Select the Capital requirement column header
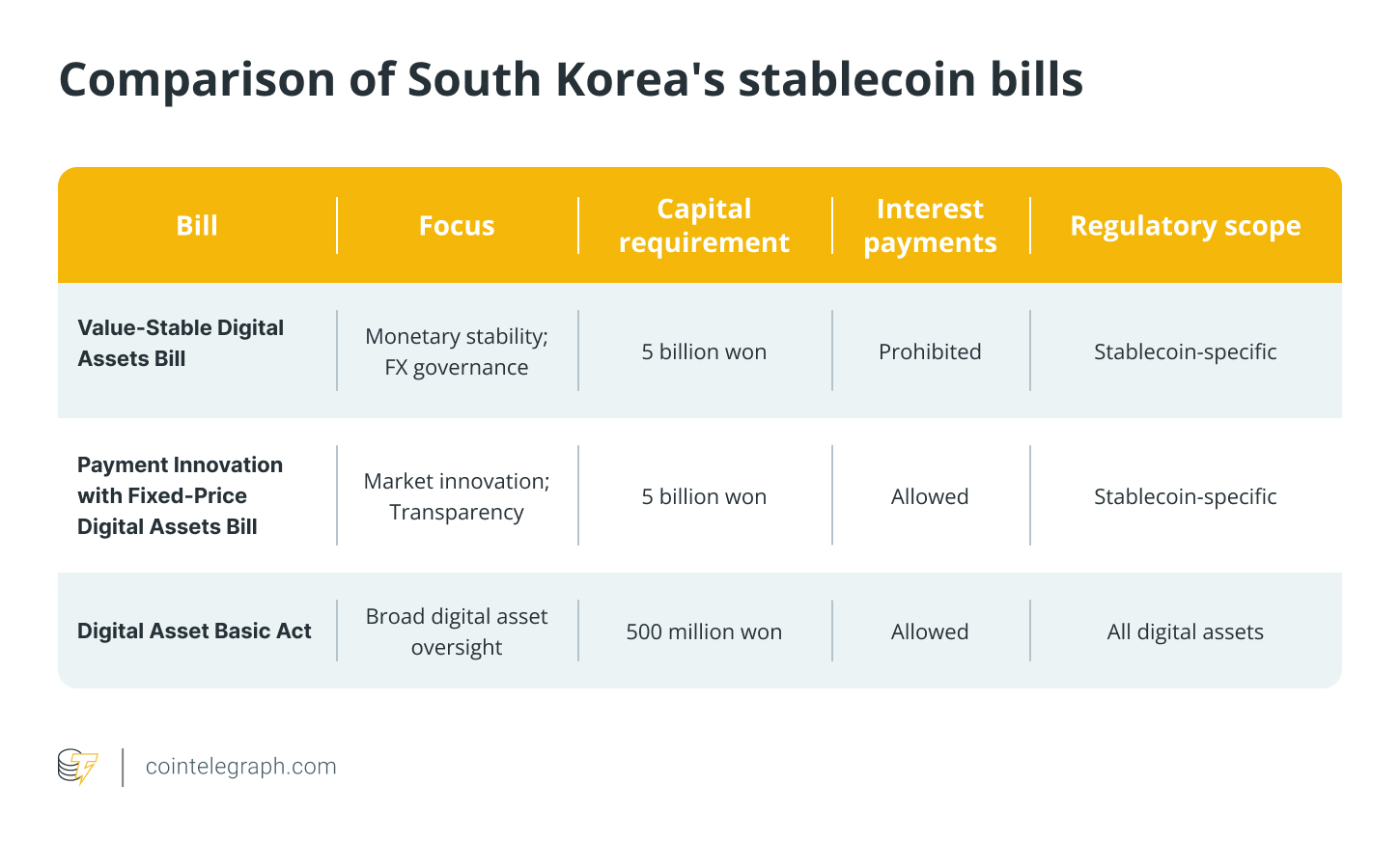Image resolution: width=1400 pixels, height=842 pixels. pos(704,226)
